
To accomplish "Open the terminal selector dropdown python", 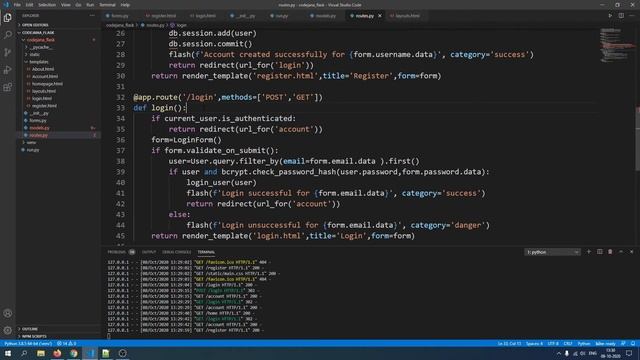I will [552, 252].
